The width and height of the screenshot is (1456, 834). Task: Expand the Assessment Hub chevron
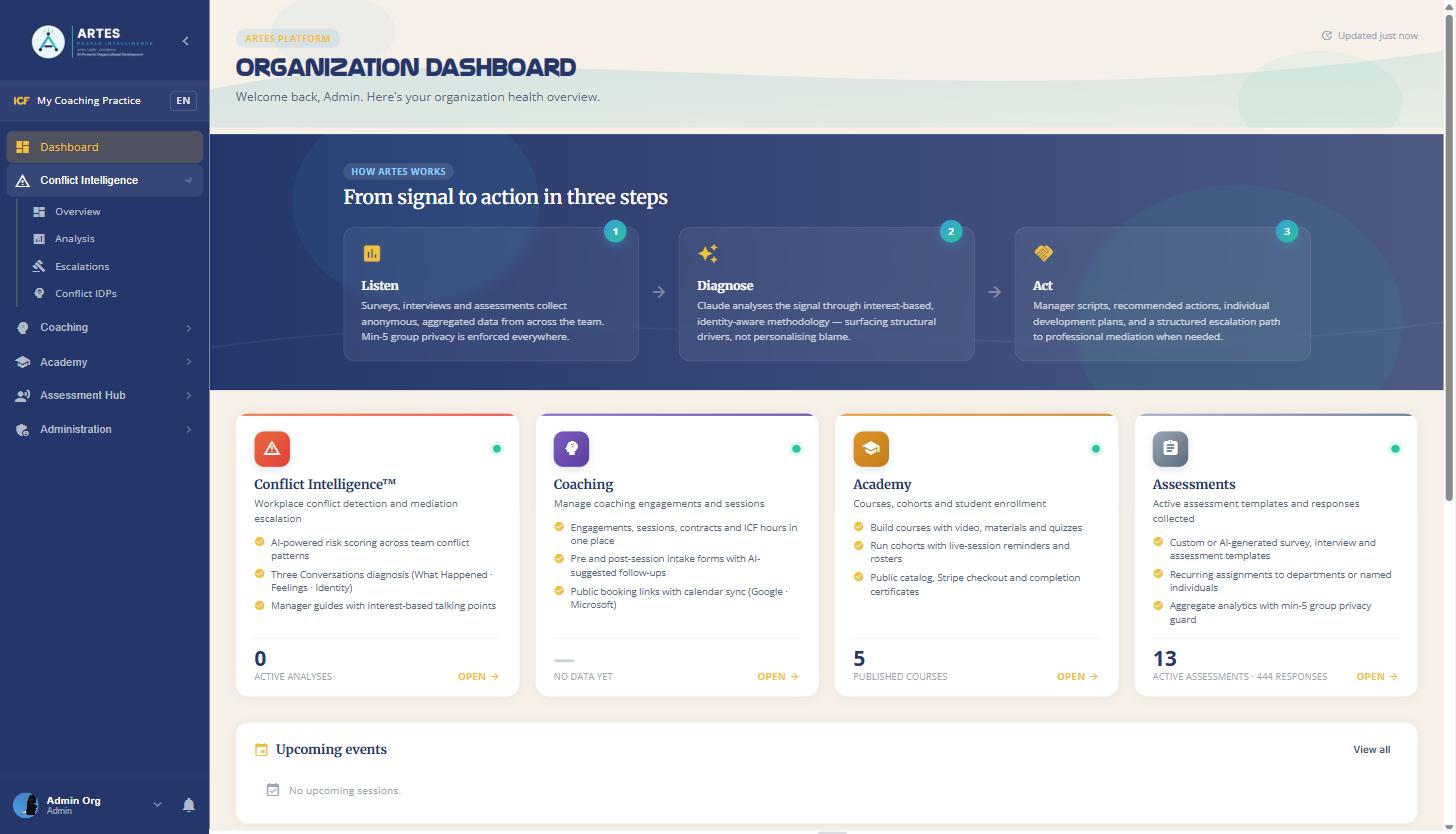pyautogui.click(x=188, y=396)
